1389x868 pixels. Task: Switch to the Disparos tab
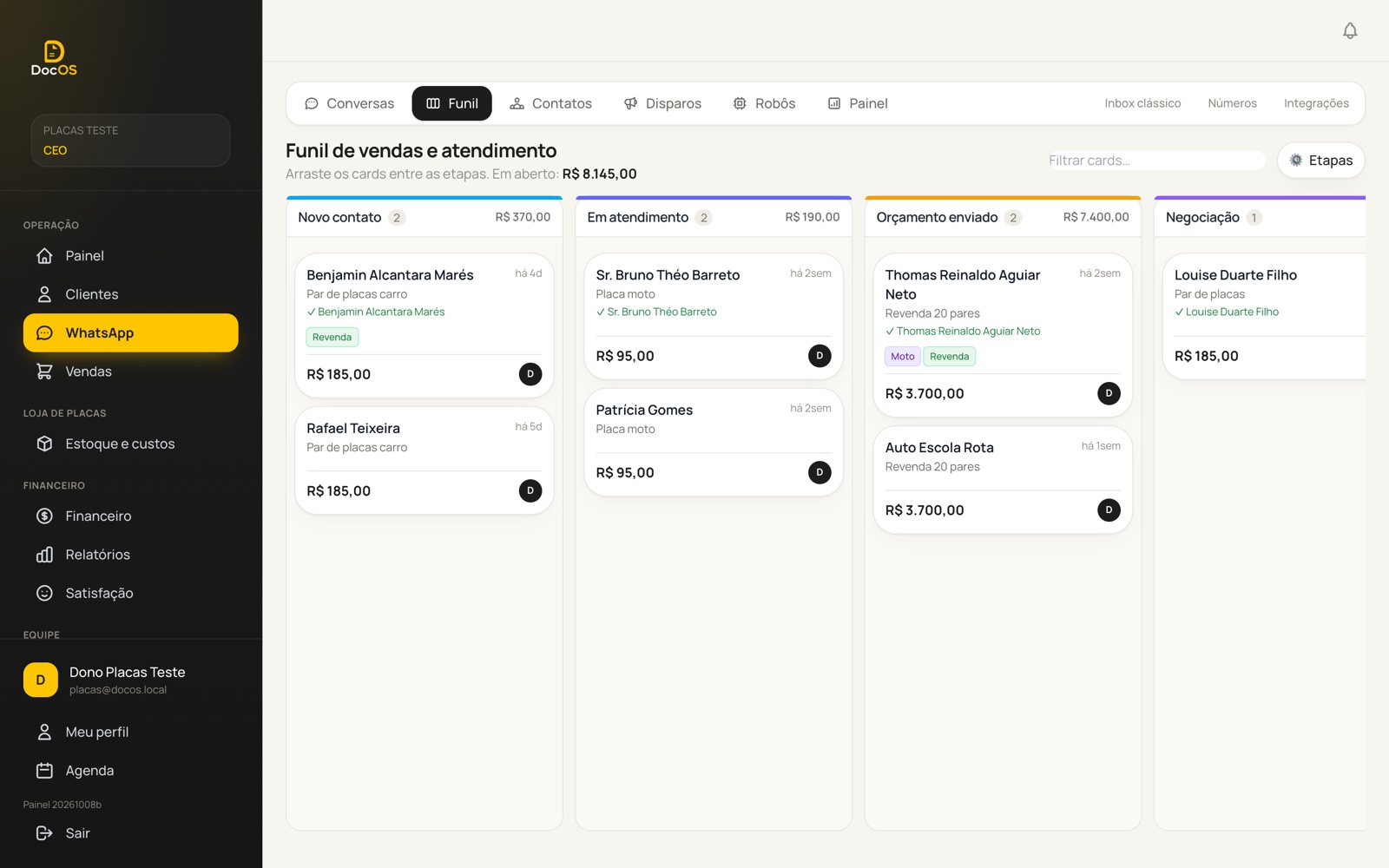pyautogui.click(x=662, y=103)
